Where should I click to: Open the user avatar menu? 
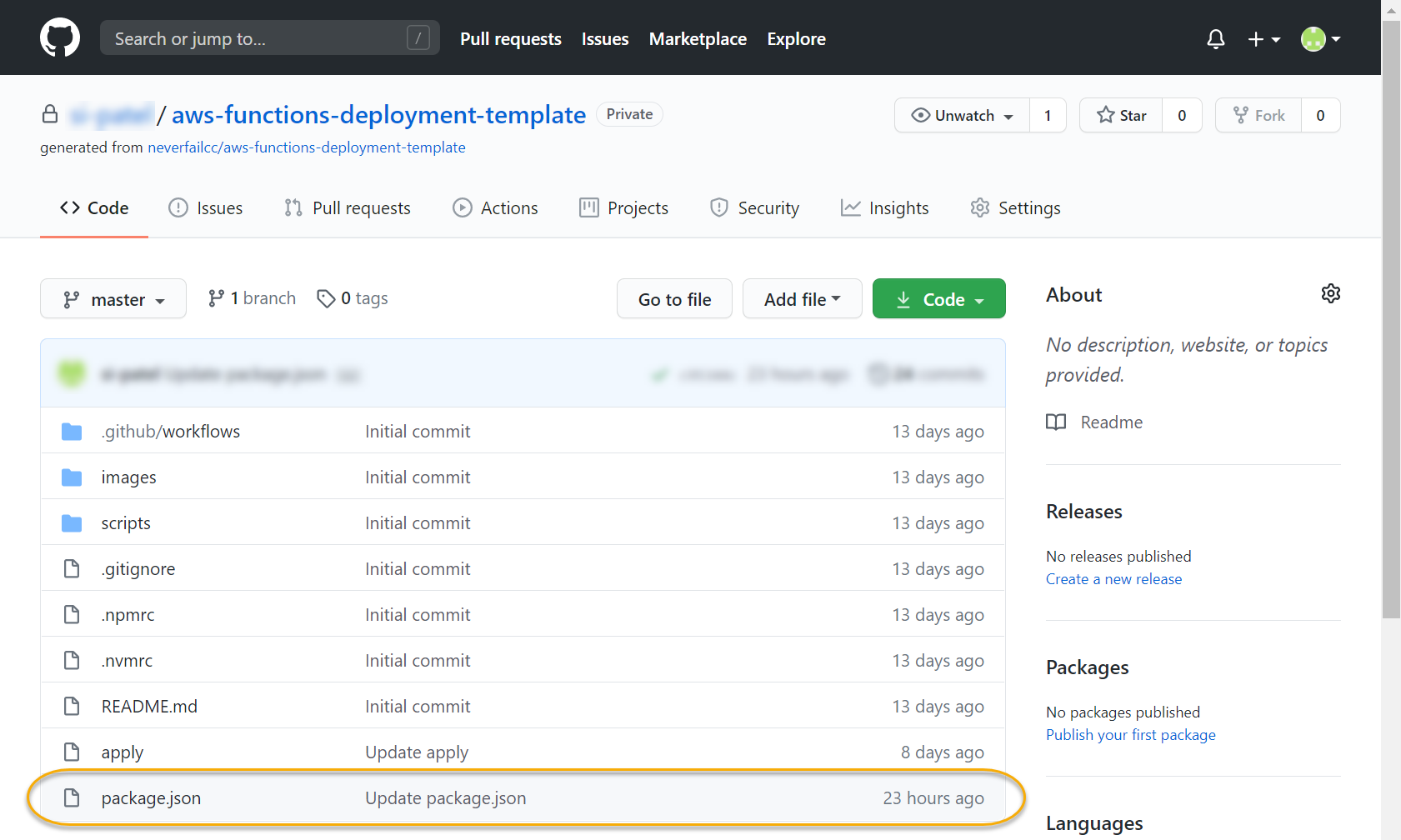pyautogui.click(x=1320, y=39)
